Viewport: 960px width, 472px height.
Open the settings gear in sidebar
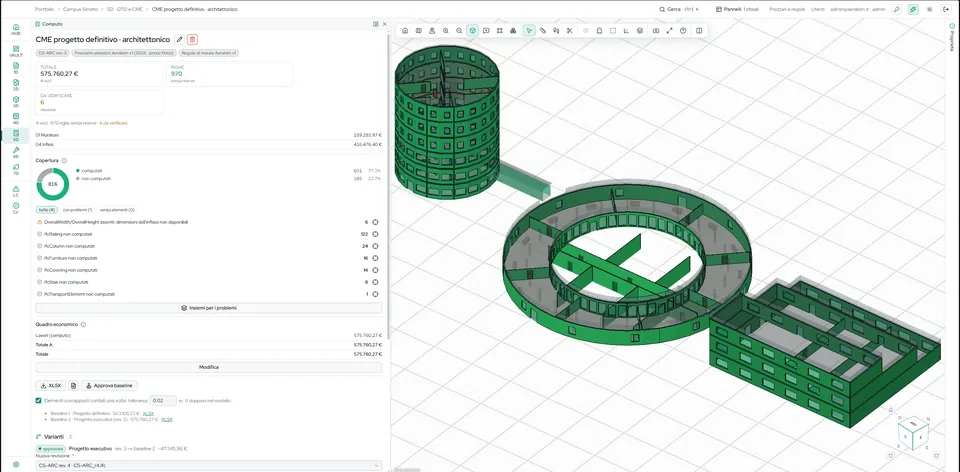(15, 464)
